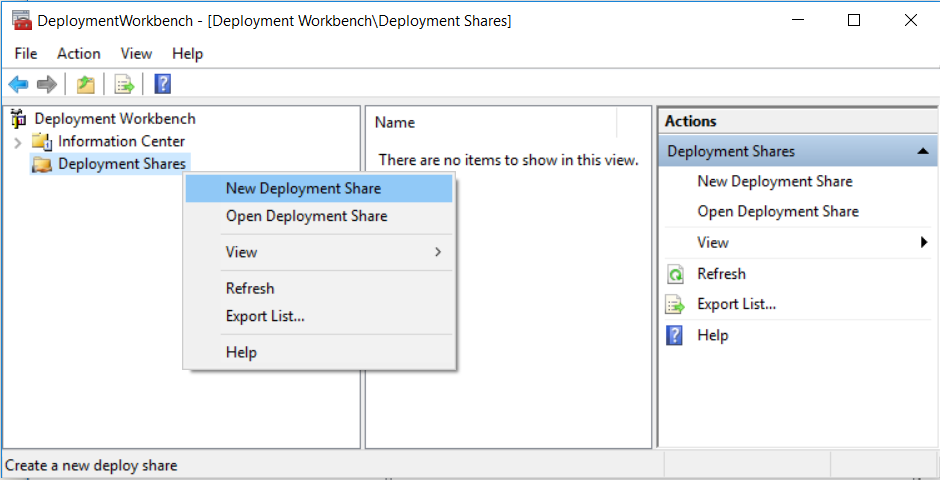Viewport: 940px width, 480px height.
Task: Click the Information Center folder icon
Action: tap(41, 141)
